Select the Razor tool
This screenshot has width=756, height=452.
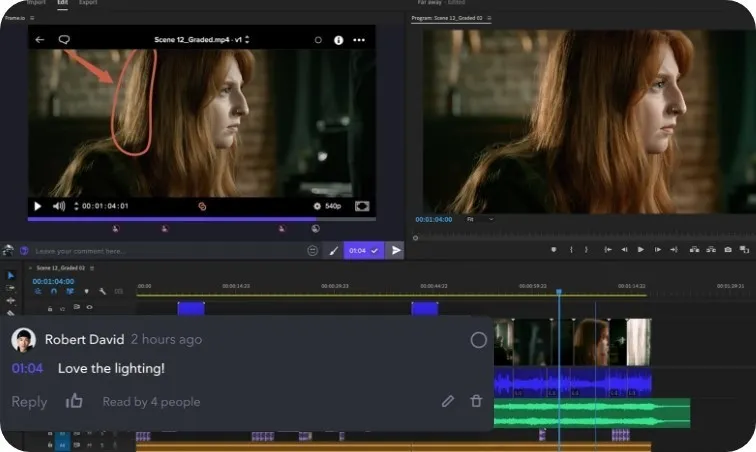pos(11,313)
